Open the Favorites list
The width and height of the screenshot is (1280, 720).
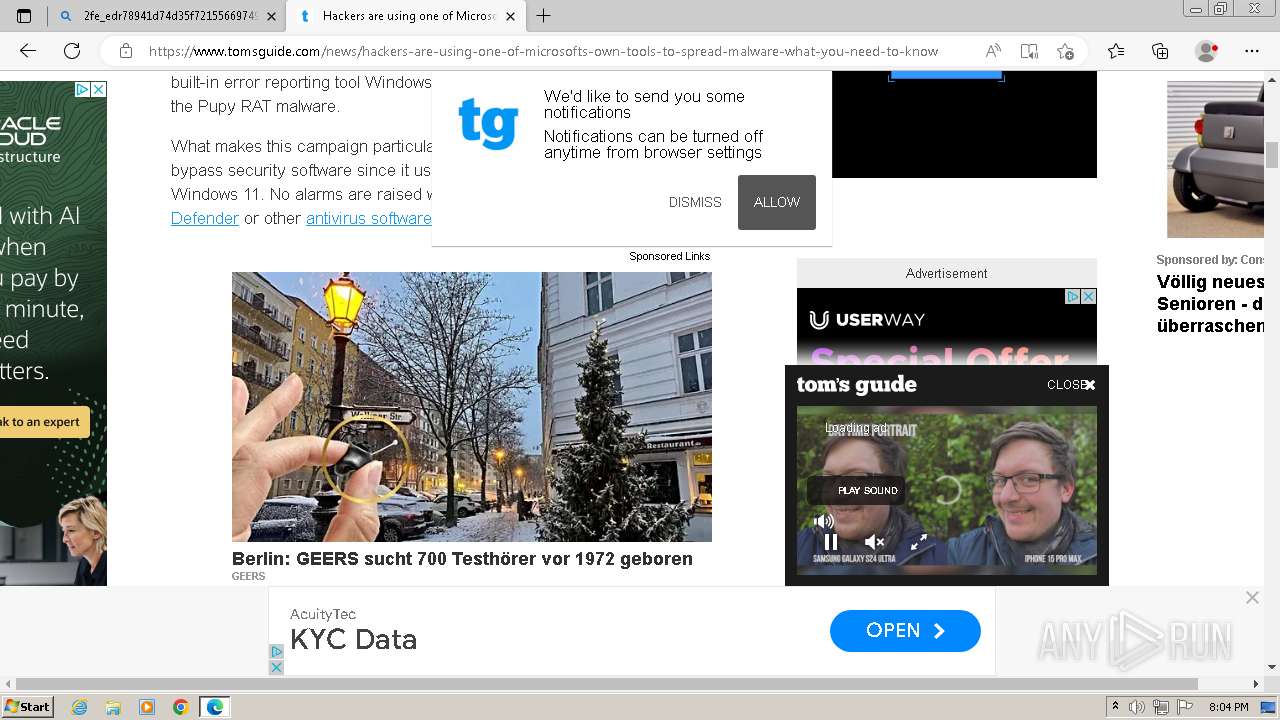click(1116, 51)
